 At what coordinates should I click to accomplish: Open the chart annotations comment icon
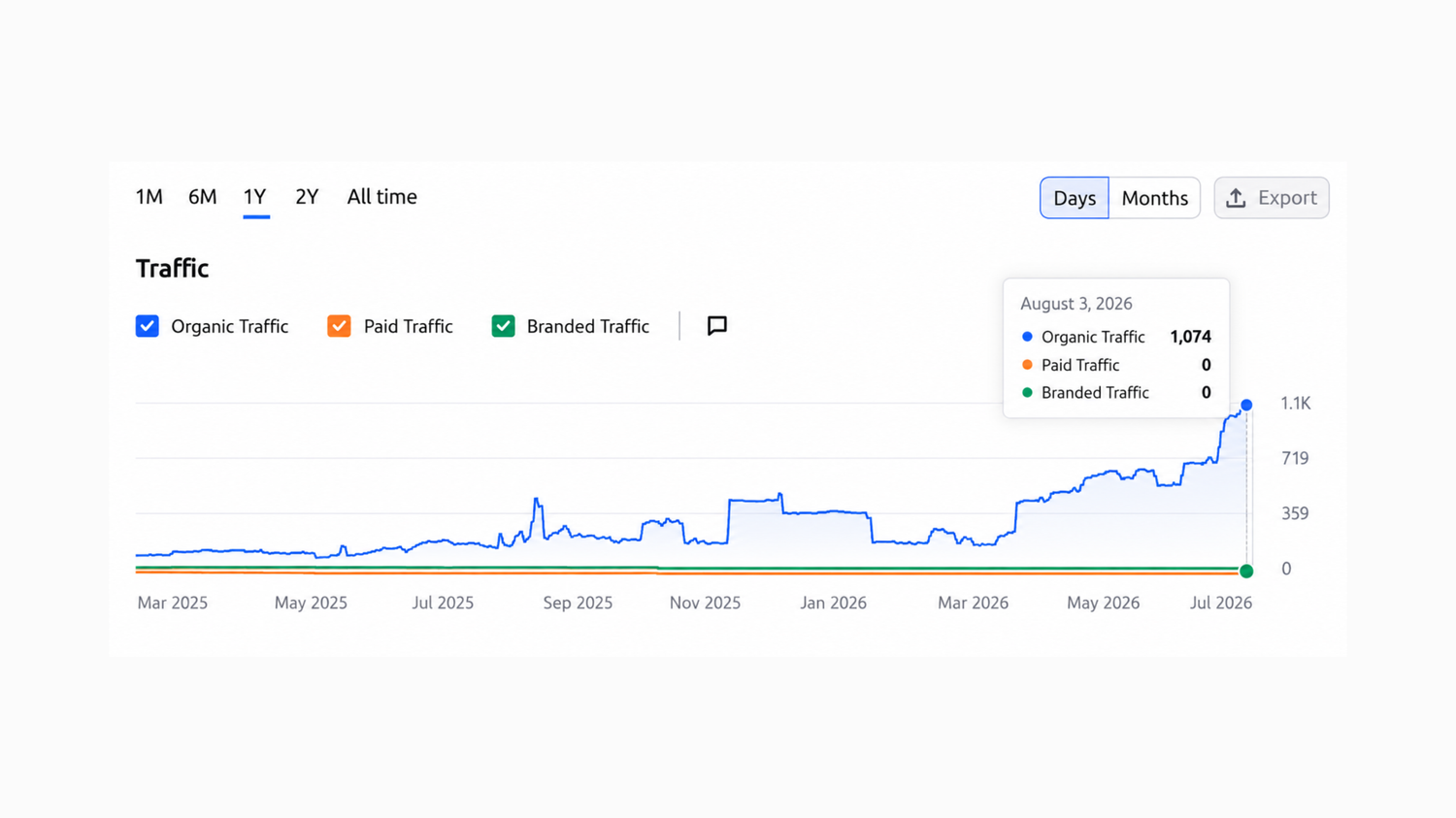717,326
